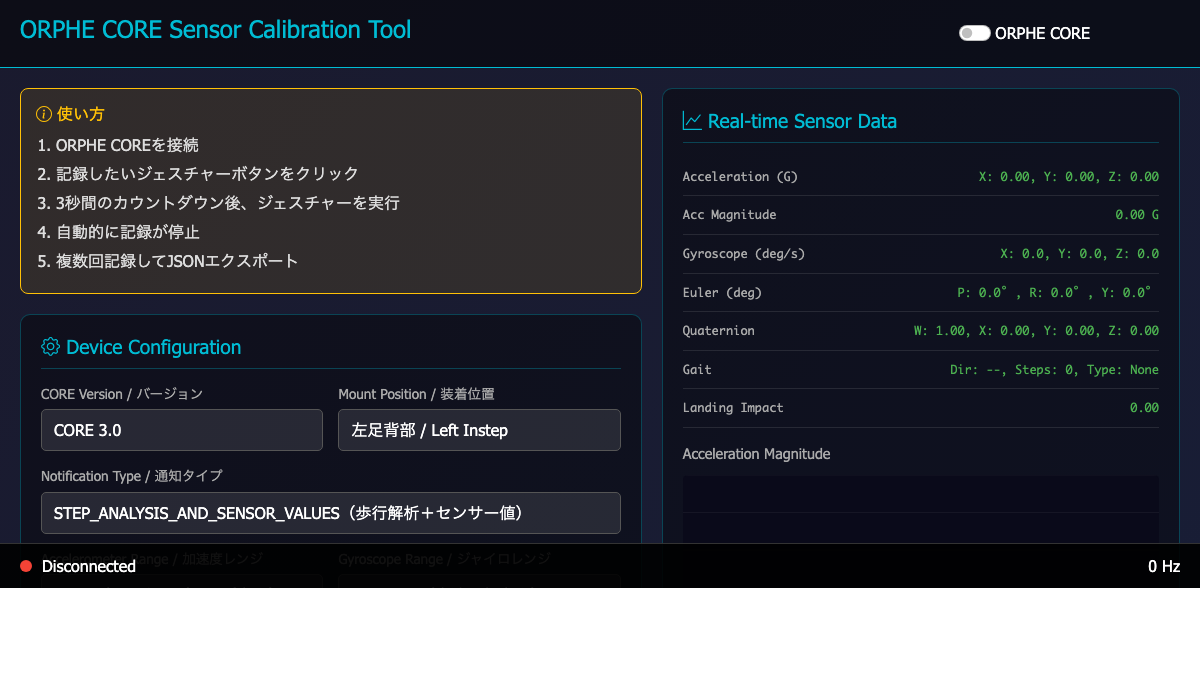Click instruction step 3 about 3秒間のカウントダウン

[218, 203]
